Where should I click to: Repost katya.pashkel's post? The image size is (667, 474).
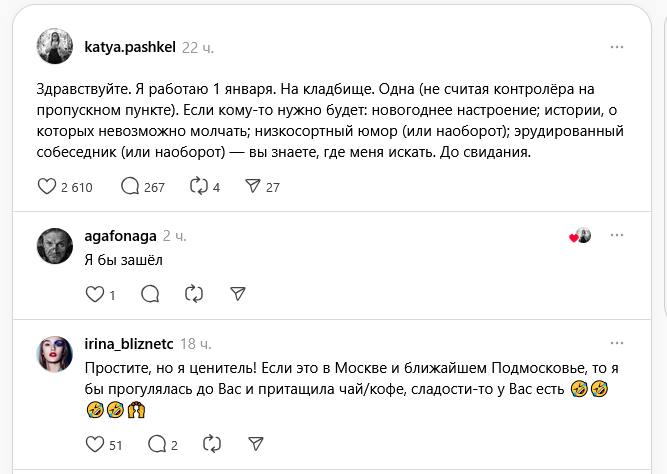tap(201, 187)
